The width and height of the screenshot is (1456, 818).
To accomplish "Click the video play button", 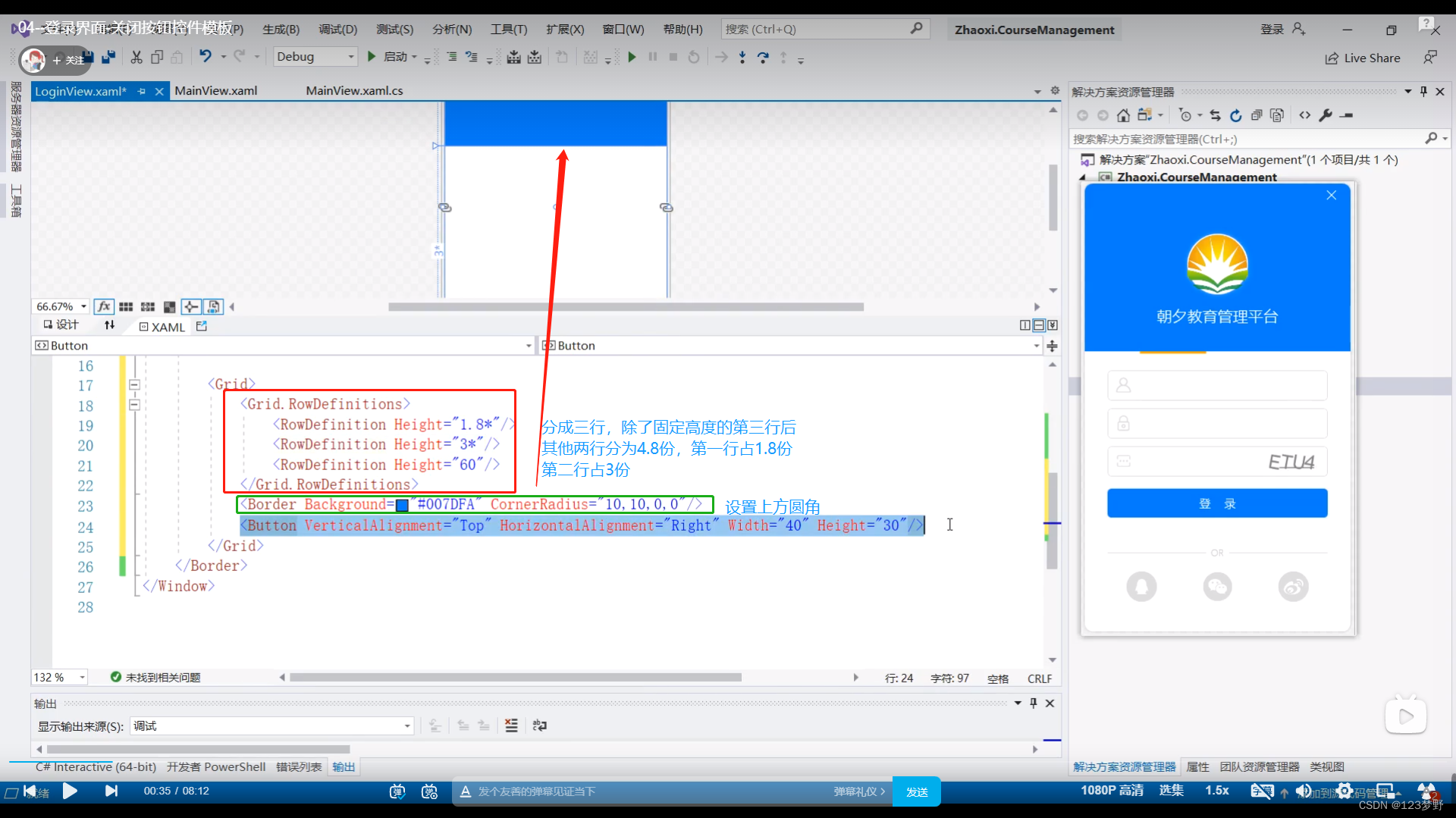I will (70, 791).
